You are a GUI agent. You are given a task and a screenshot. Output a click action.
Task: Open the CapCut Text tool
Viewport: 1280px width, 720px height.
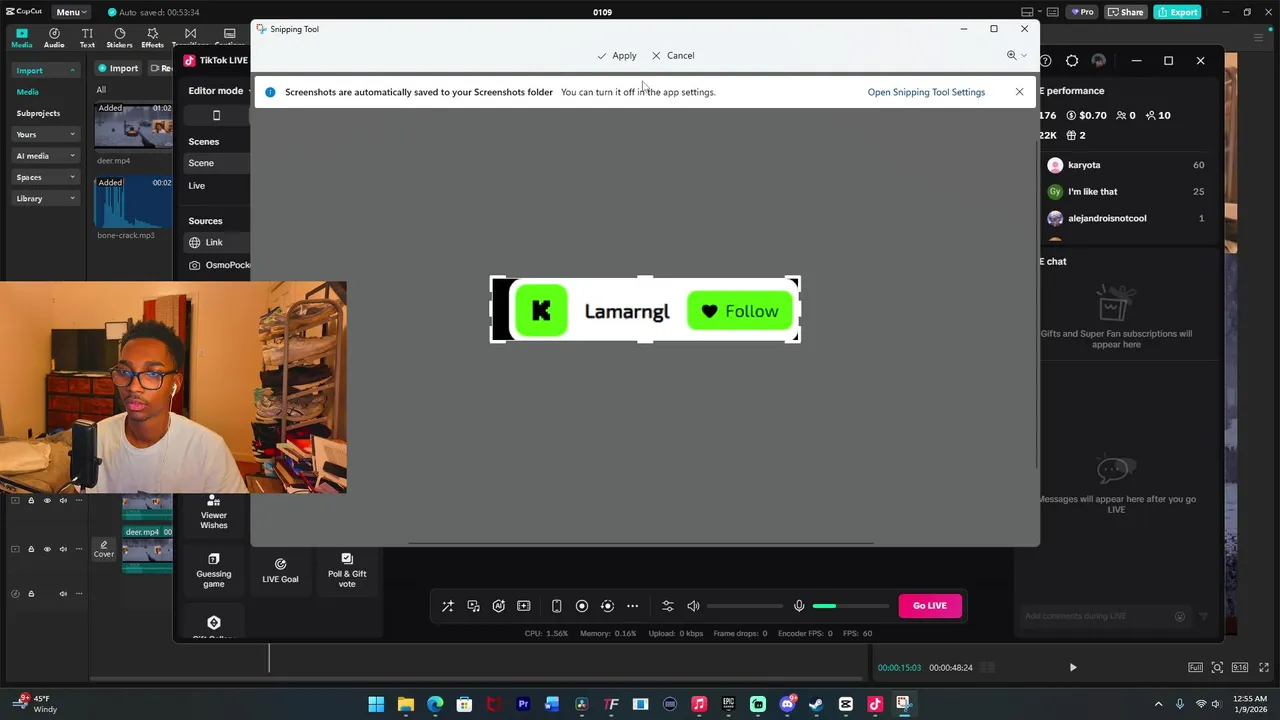(87, 38)
